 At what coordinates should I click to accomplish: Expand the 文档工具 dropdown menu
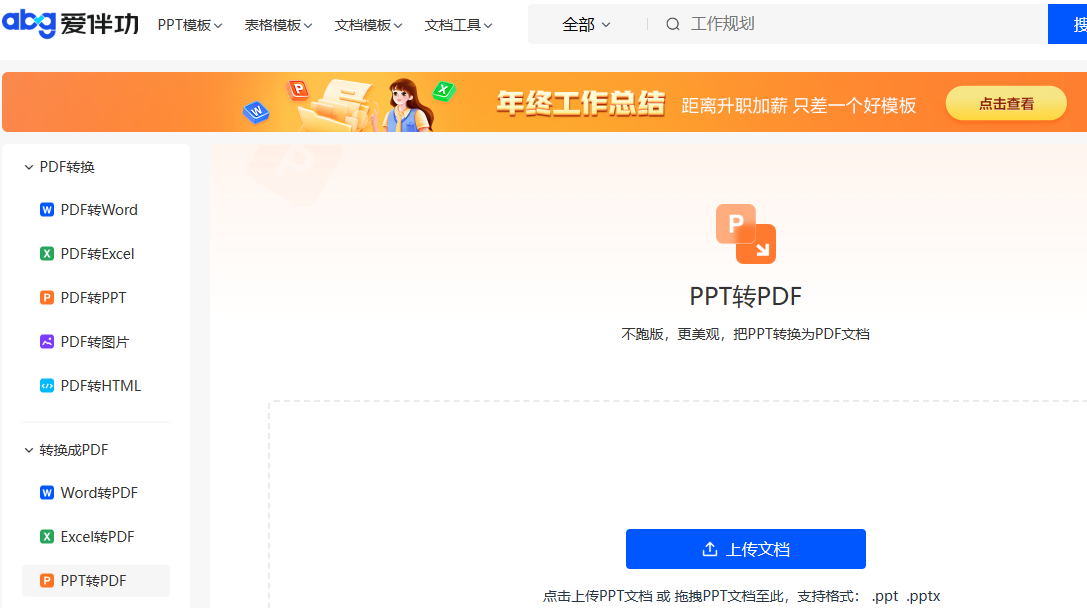[x=458, y=23]
